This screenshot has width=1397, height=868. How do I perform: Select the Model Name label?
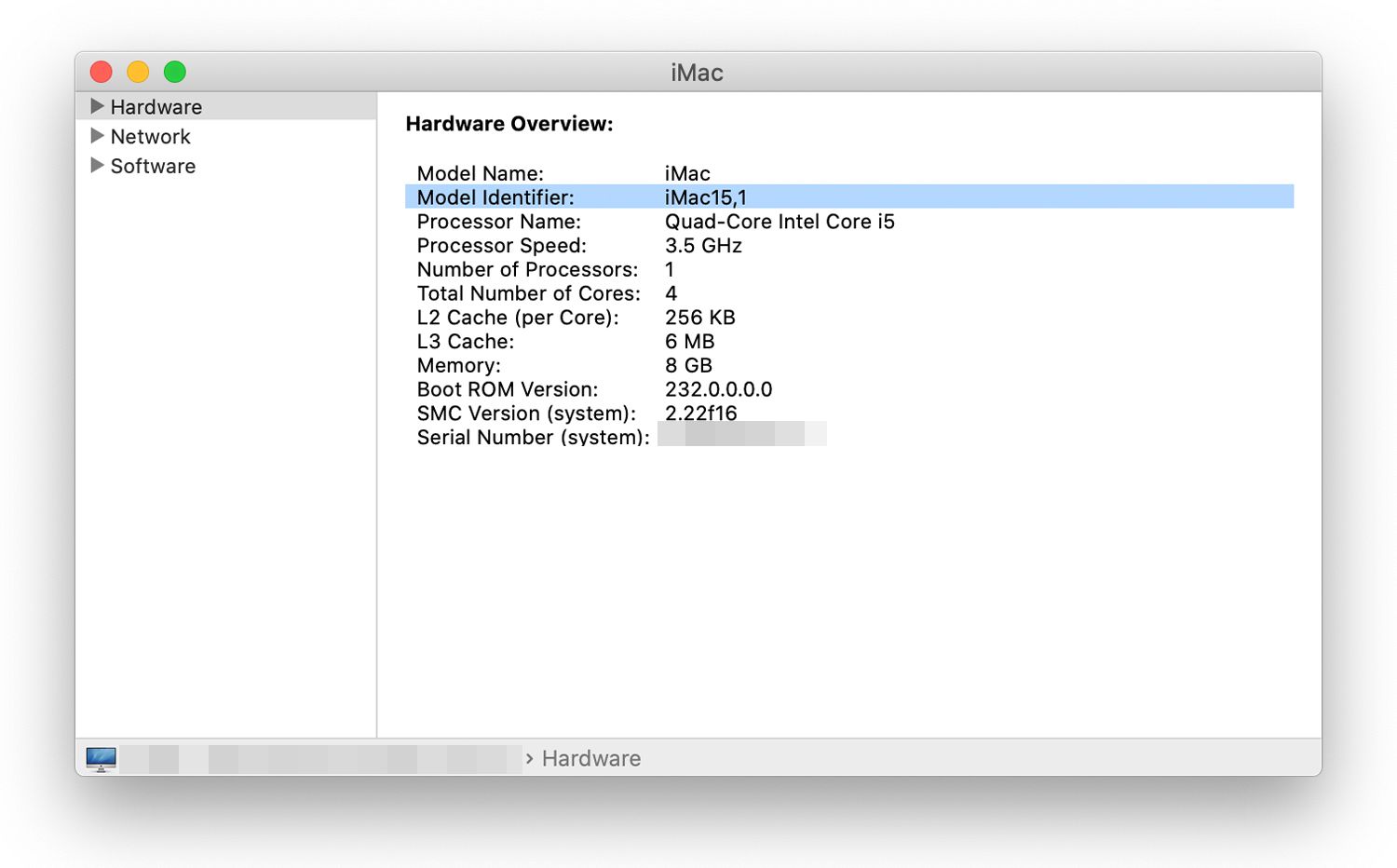tap(480, 173)
